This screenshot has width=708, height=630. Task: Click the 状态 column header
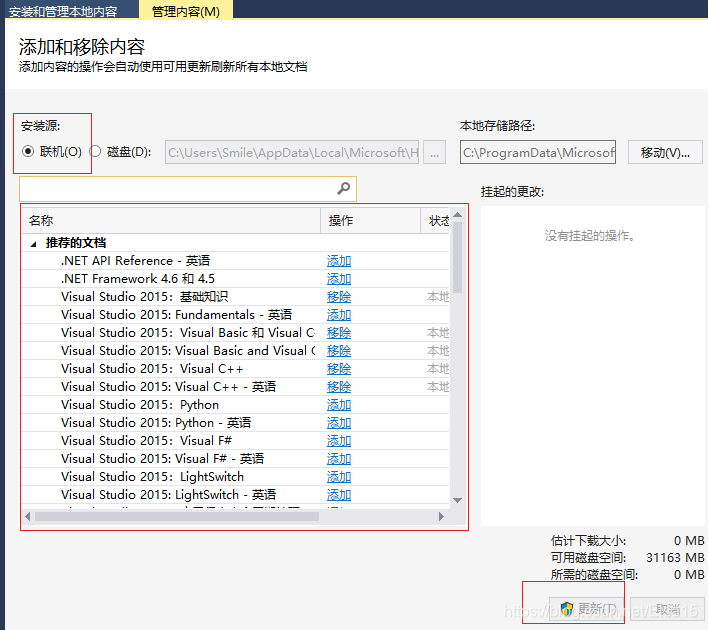(x=435, y=220)
